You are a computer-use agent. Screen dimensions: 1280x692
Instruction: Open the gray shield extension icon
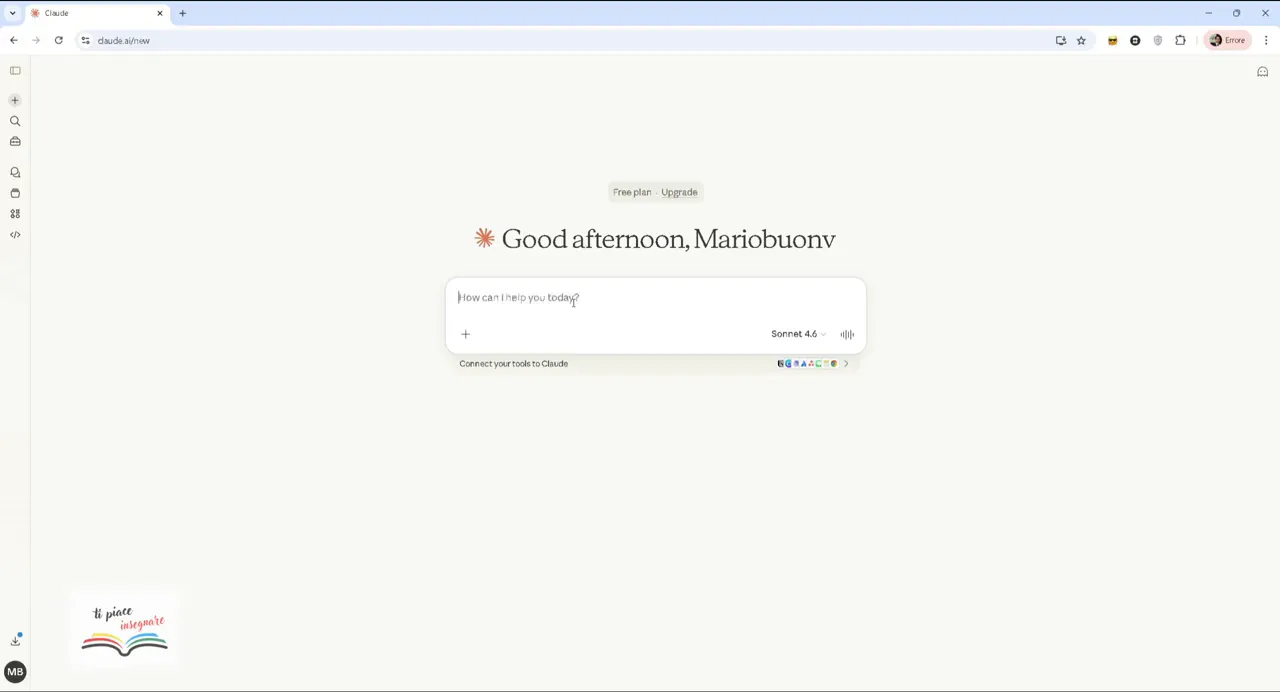1158,41
